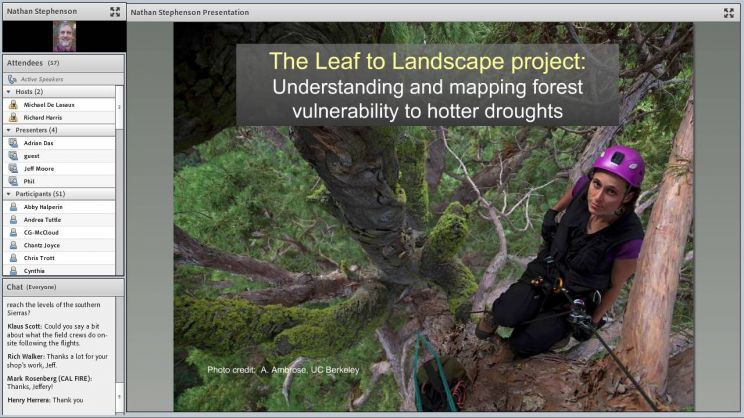Collapse the Presenters (4) group
The height and width of the screenshot is (418, 744).
(9, 130)
